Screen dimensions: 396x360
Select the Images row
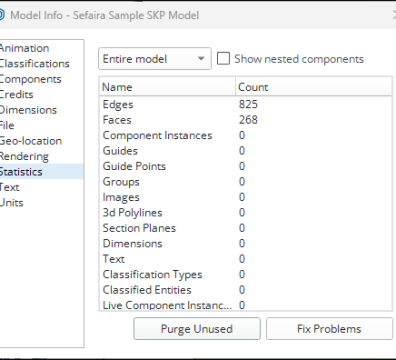click(x=245, y=197)
